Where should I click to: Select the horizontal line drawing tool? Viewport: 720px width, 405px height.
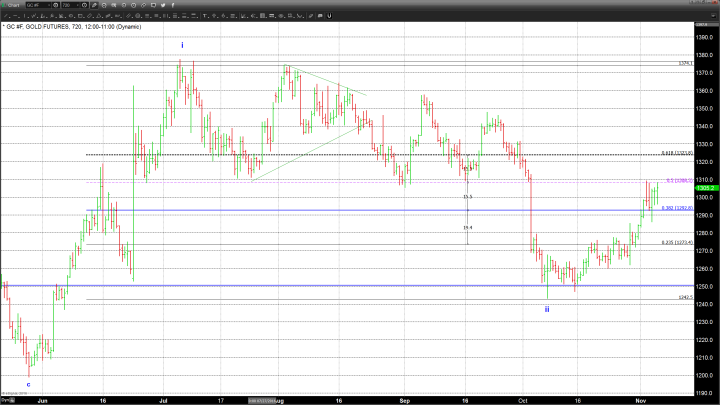[16, 16]
